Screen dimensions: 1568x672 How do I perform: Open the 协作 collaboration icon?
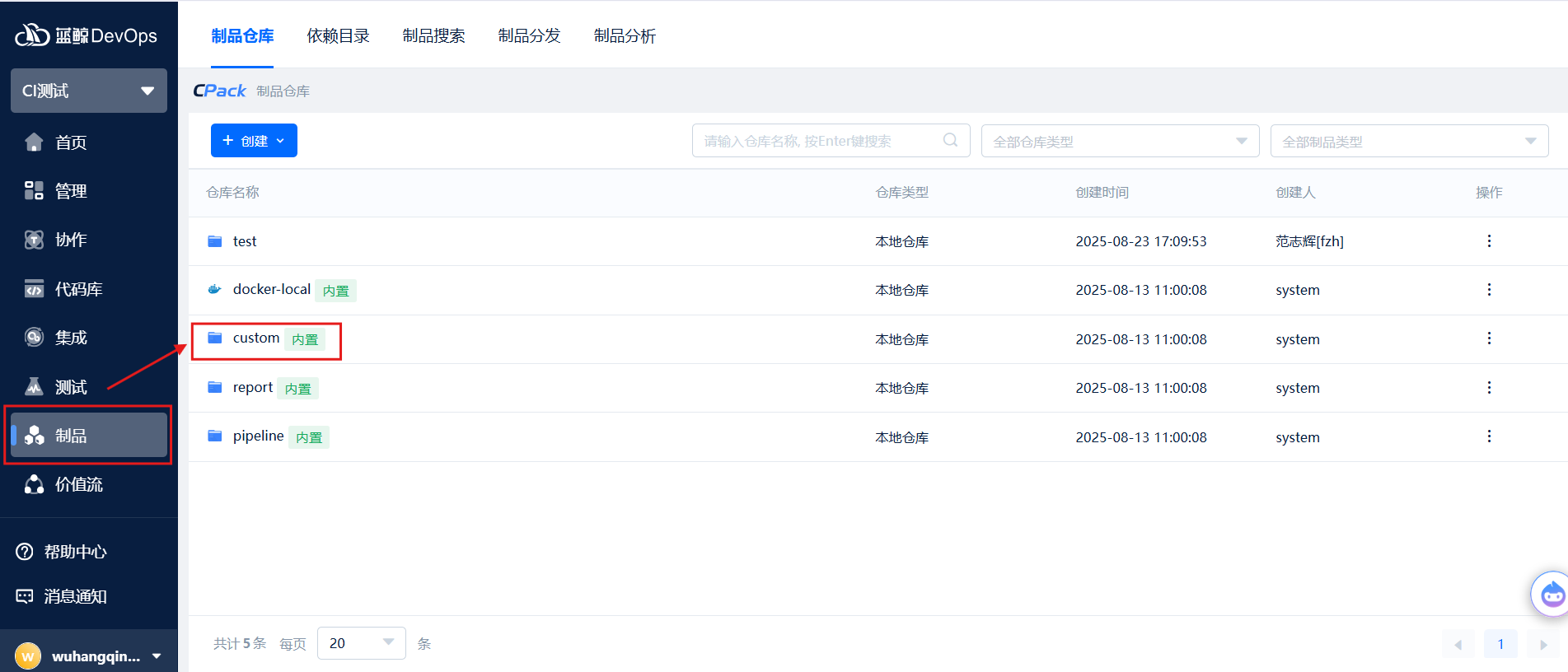pos(34,240)
